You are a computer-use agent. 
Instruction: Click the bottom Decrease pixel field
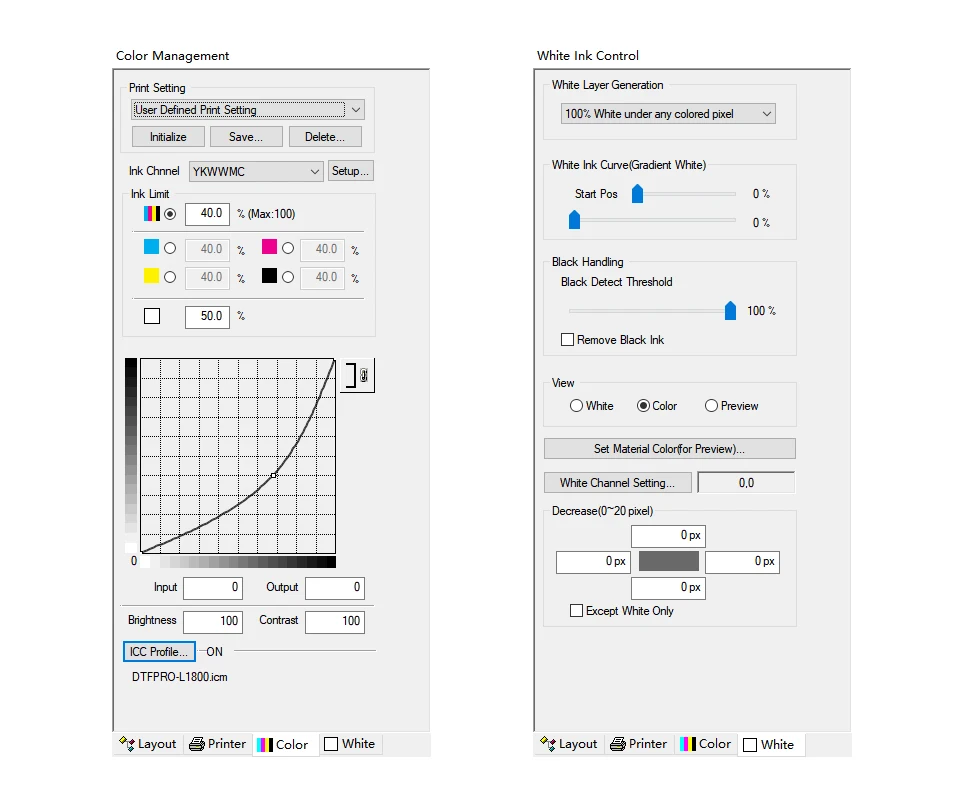tap(669, 588)
